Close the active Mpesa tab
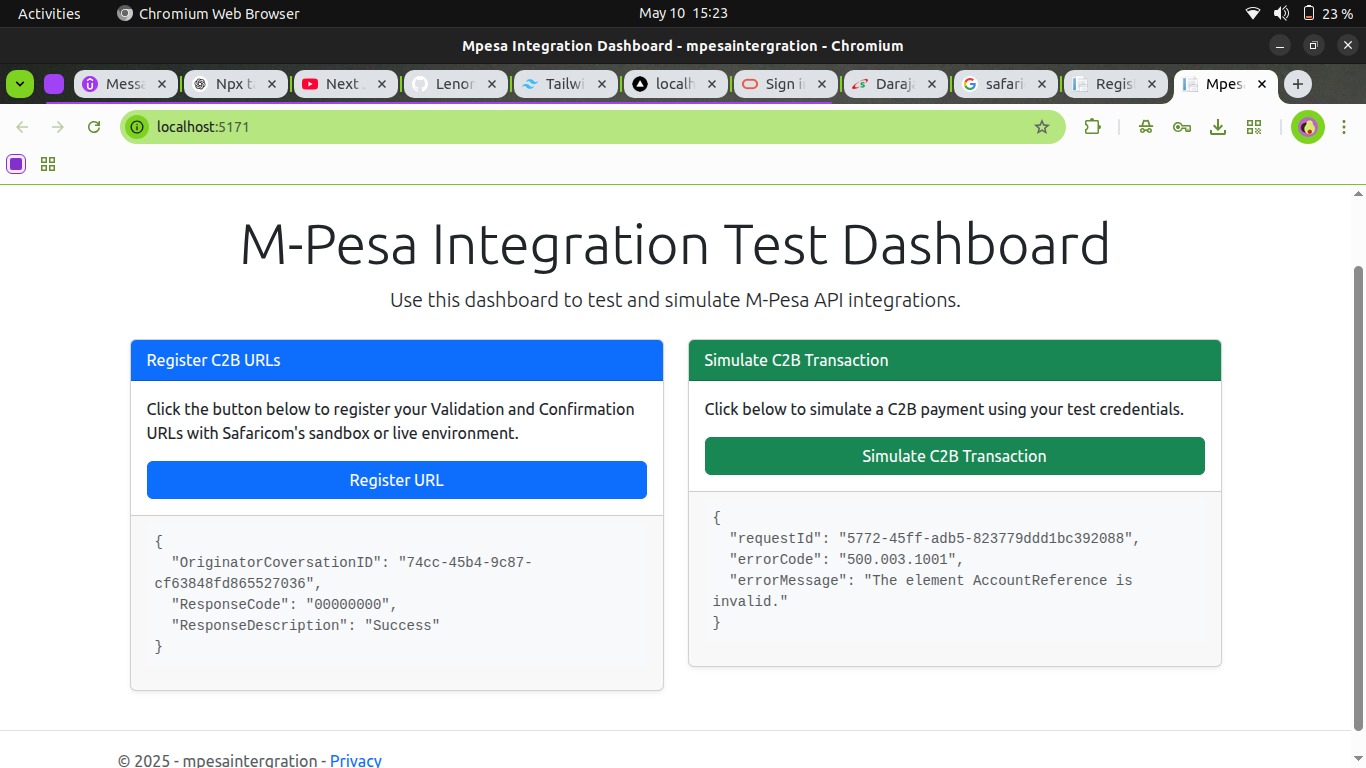1366x768 pixels. pos(1262,84)
